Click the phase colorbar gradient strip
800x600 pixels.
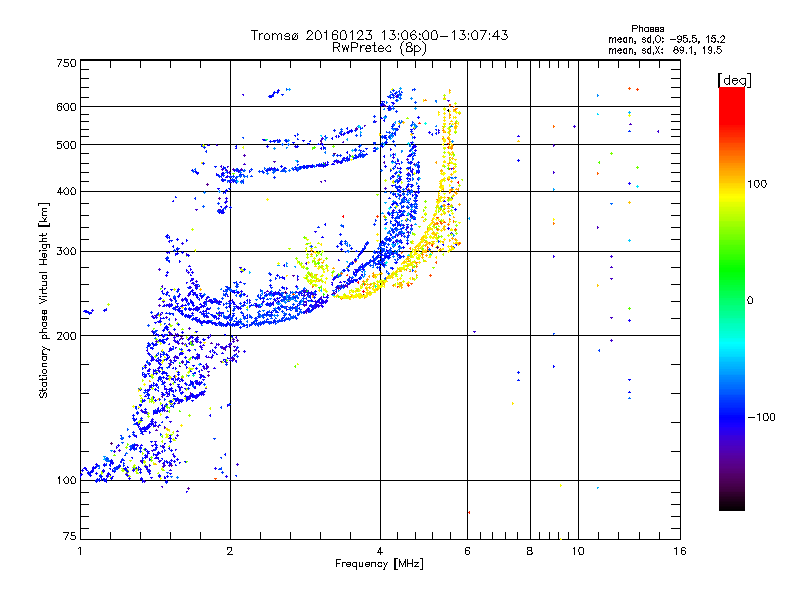tap(732, 298)
